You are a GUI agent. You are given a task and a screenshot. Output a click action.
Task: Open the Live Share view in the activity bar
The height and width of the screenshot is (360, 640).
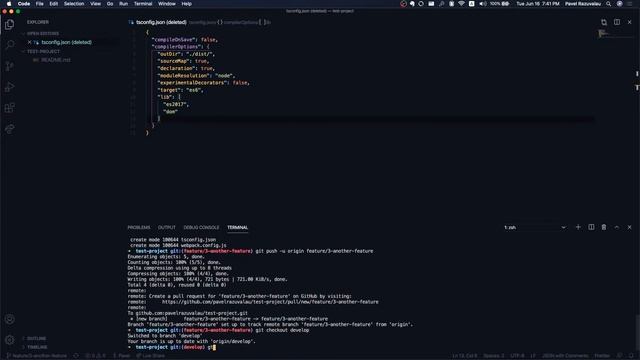click(9, 129)
